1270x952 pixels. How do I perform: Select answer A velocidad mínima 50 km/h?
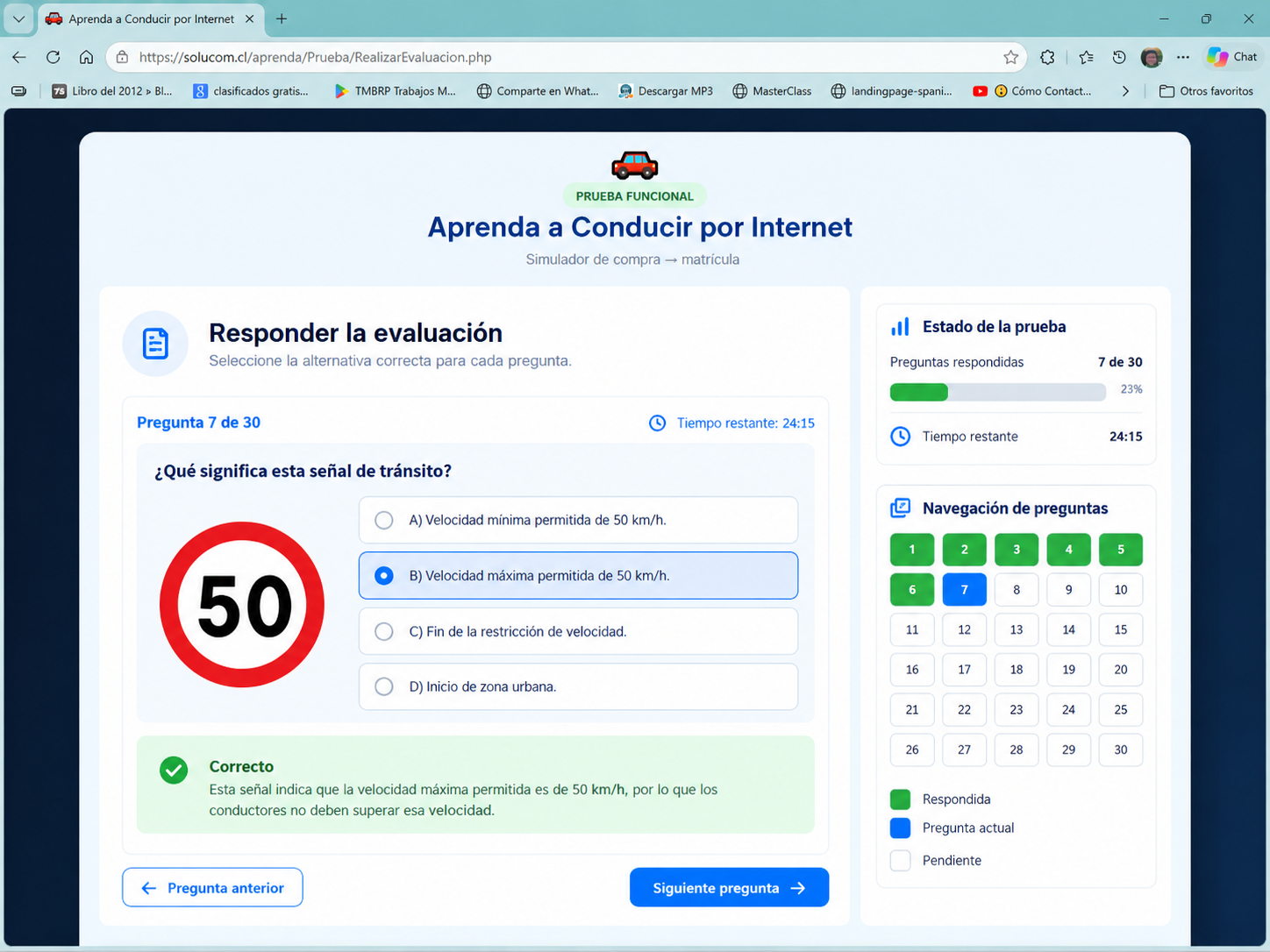578,520
